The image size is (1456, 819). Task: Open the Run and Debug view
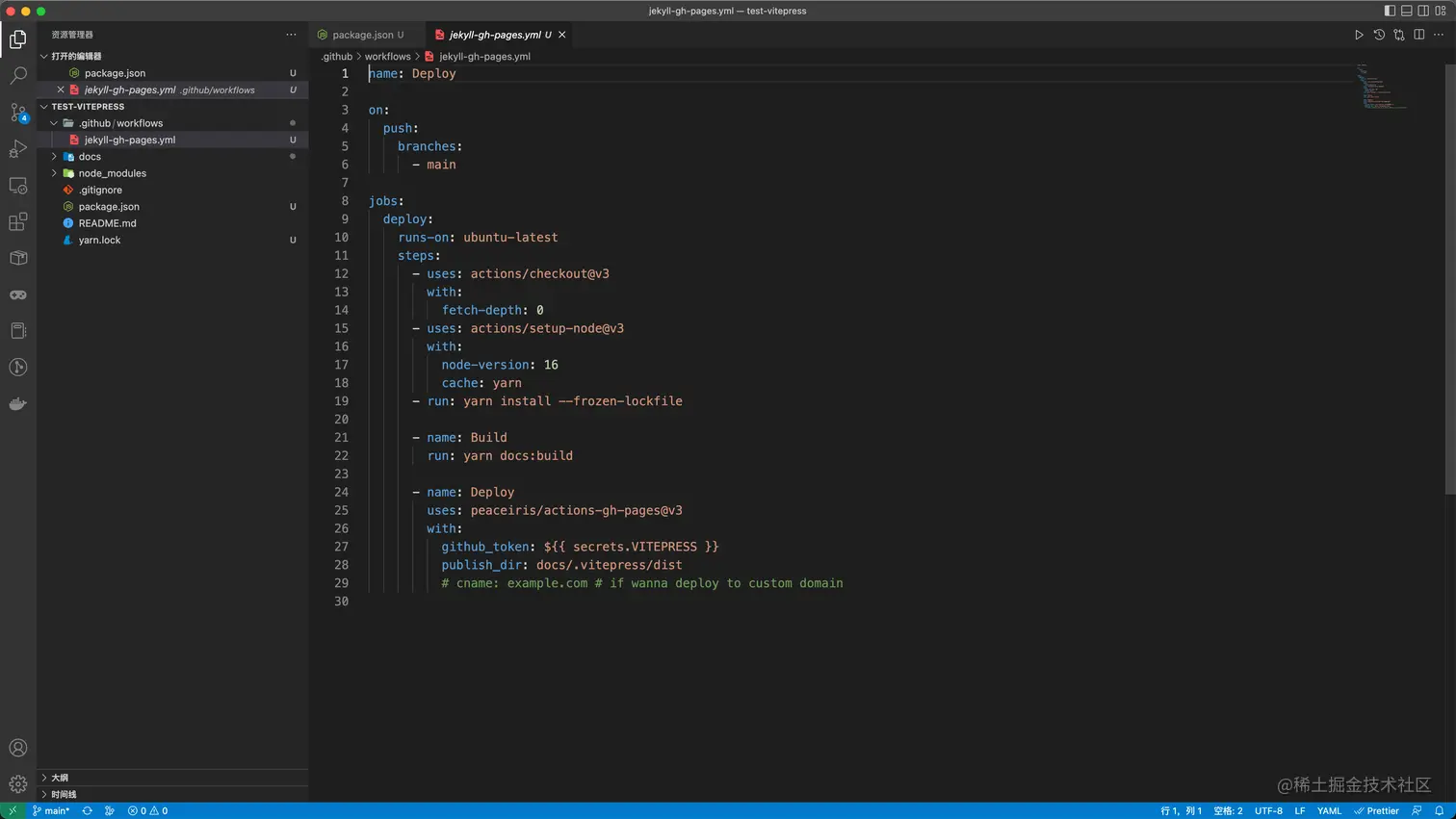click(17, 148)
